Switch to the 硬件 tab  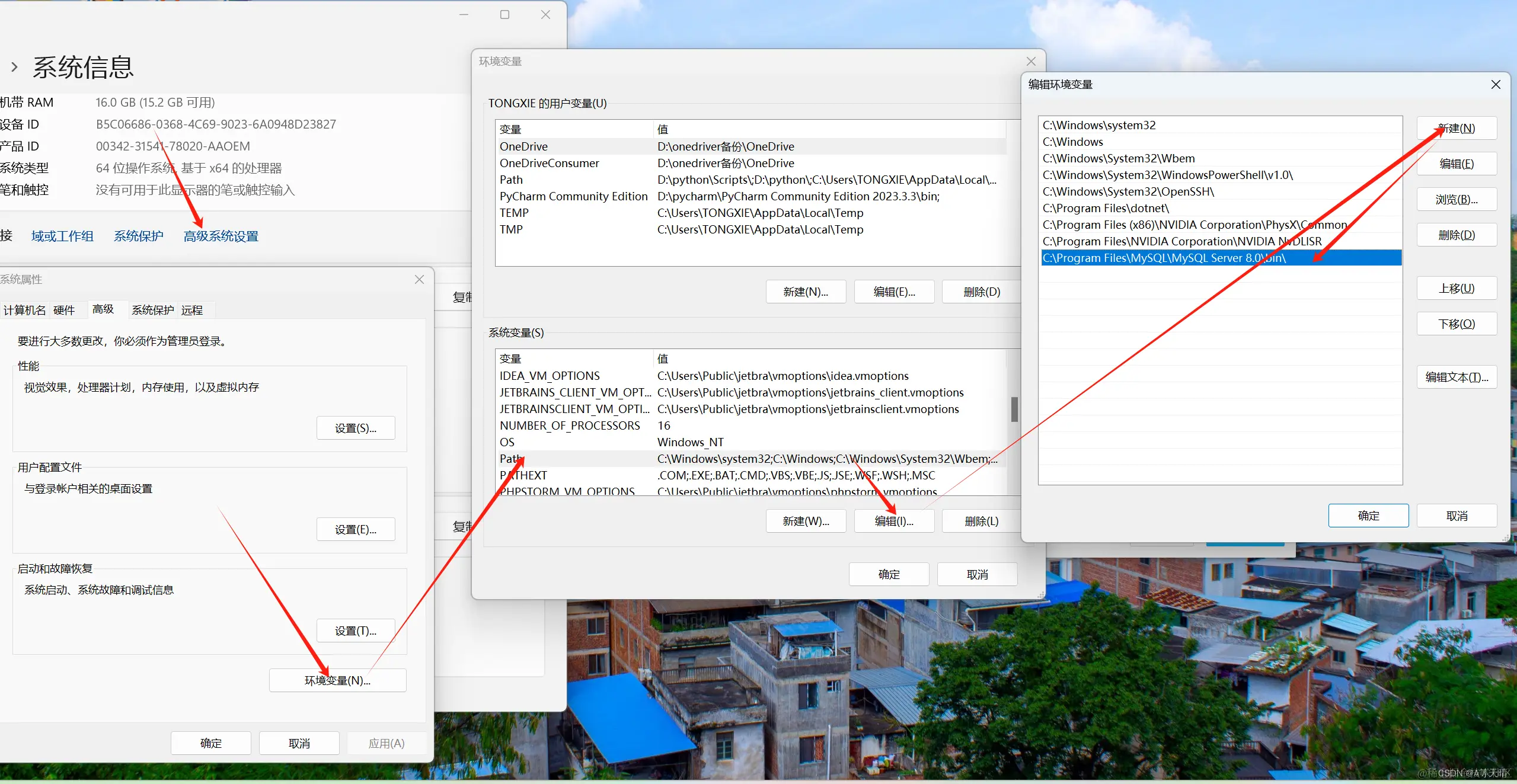click(x=64, y=310)
